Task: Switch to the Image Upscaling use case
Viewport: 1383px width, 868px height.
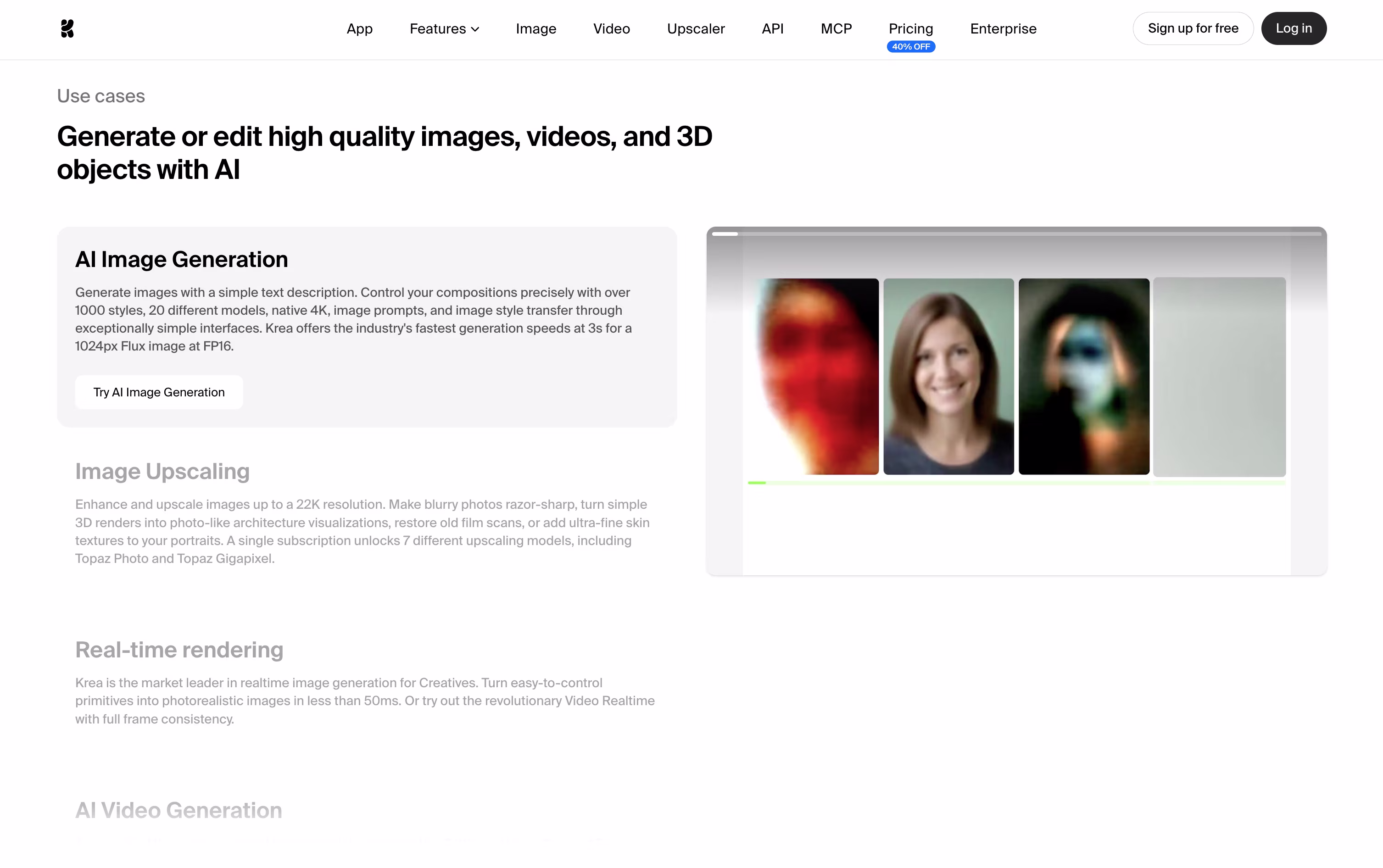Action: [162, 471]
